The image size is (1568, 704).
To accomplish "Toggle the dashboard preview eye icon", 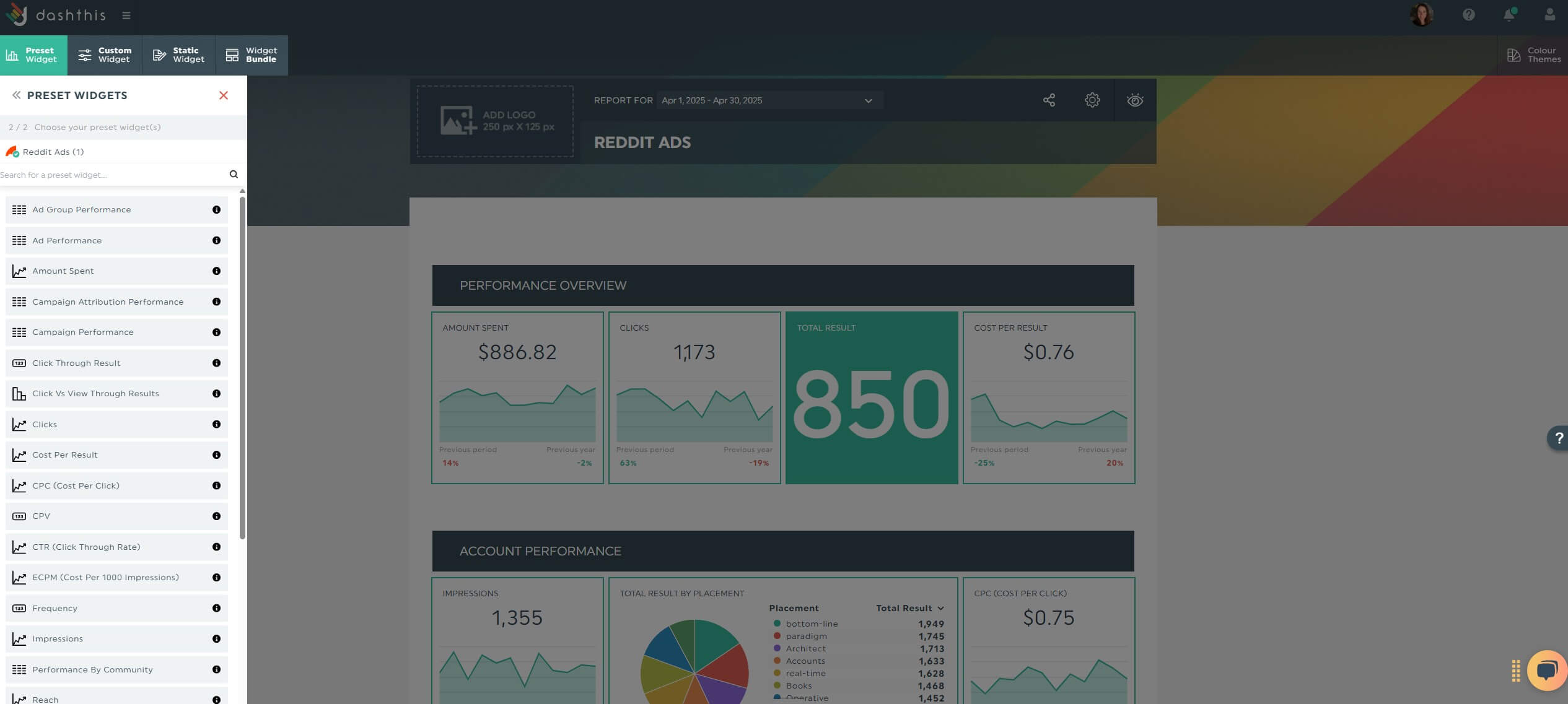I will [x=1135, y=100].
